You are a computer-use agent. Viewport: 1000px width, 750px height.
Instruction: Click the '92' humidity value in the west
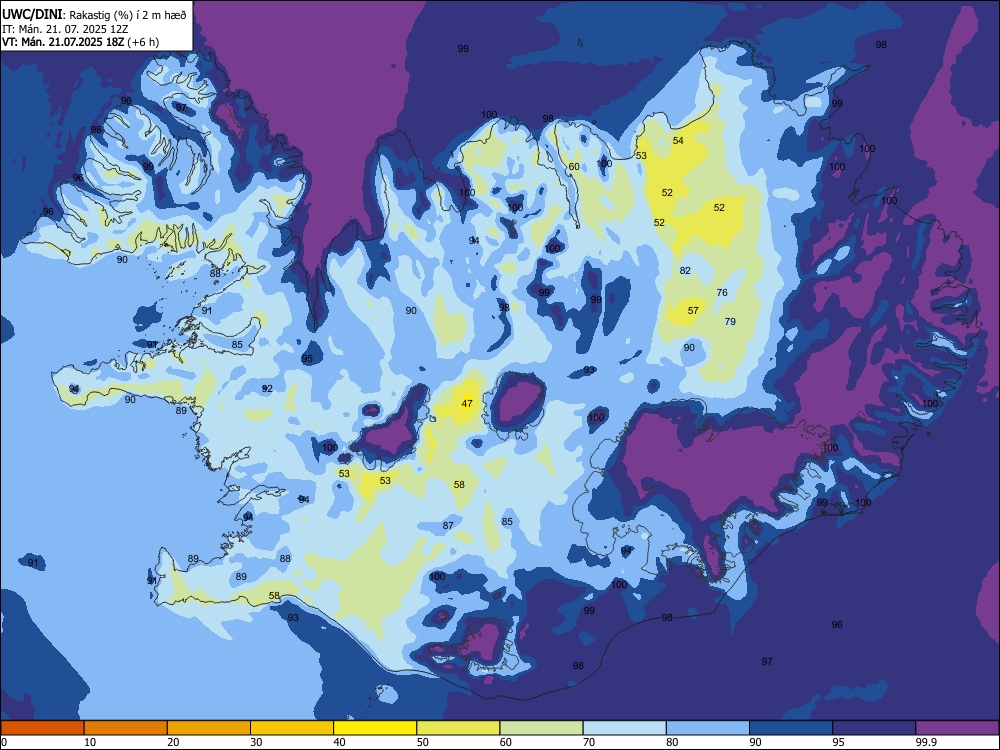tap(267, 388)
